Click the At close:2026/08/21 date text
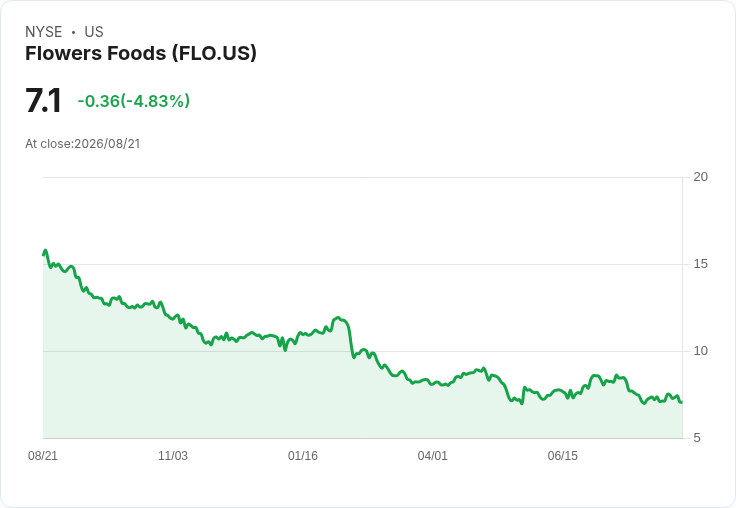 pos(83,144)
